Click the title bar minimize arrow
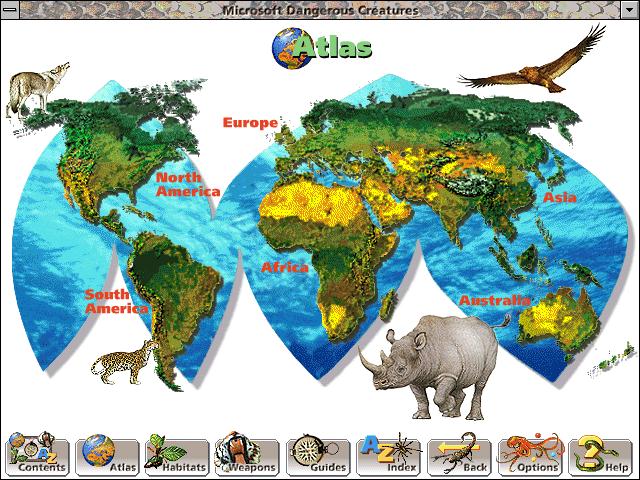 629,10
